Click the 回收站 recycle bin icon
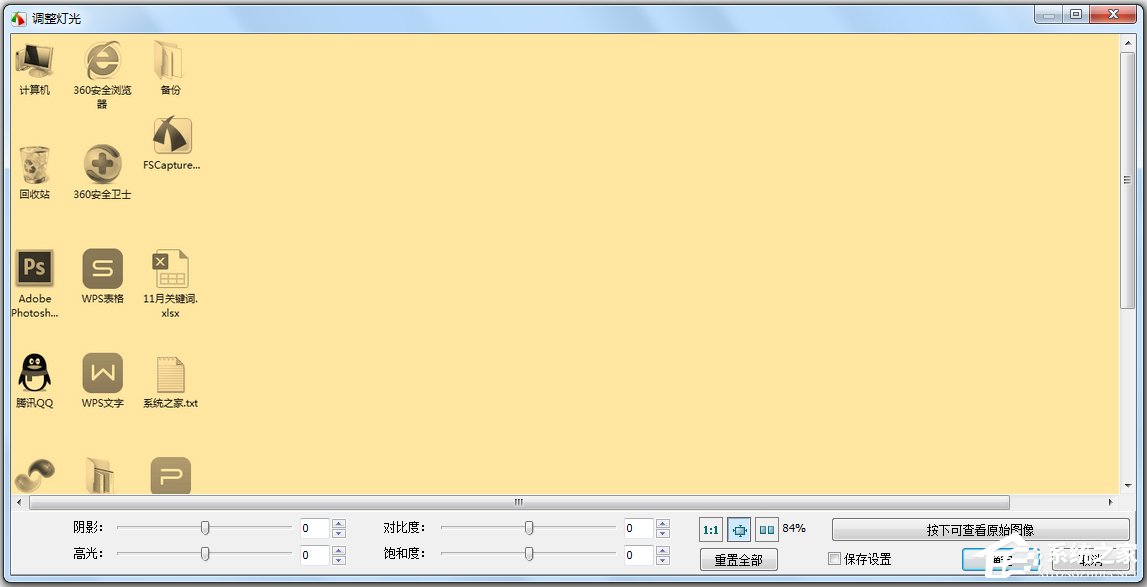Screen dimensions: 1147x587 tap(34, 165)
